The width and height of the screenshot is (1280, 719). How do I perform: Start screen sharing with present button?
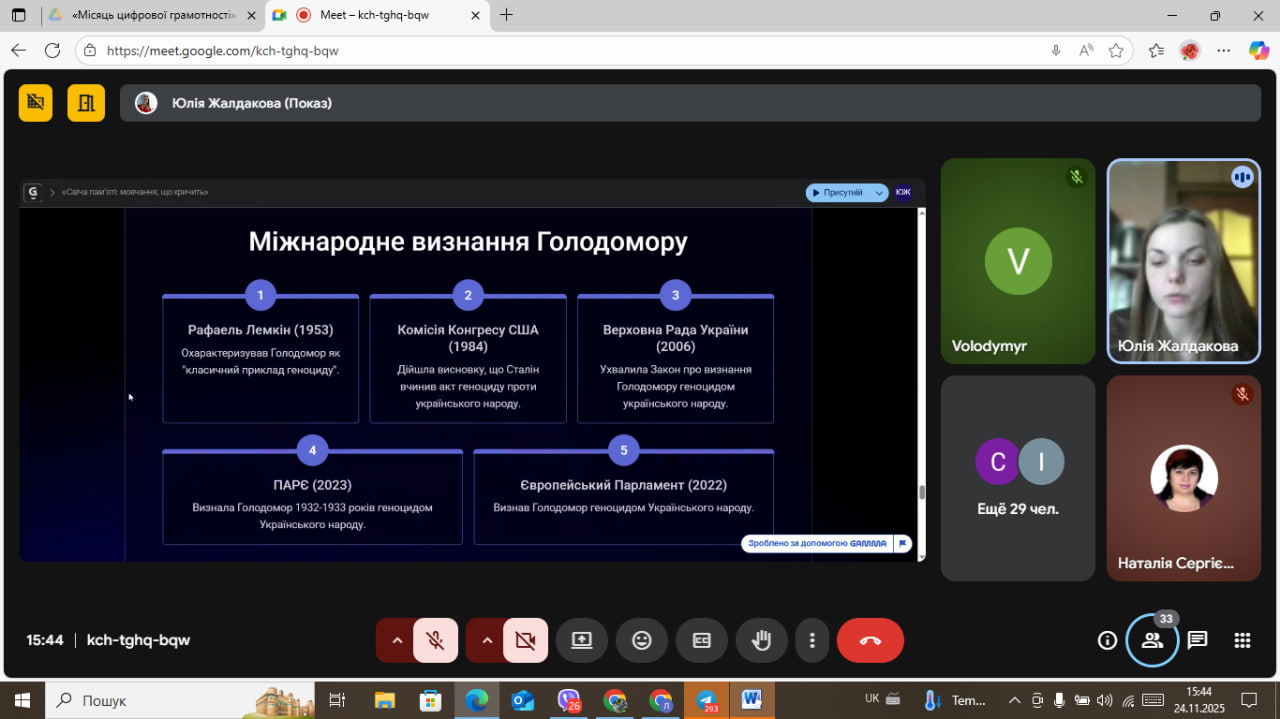point(582,641)
